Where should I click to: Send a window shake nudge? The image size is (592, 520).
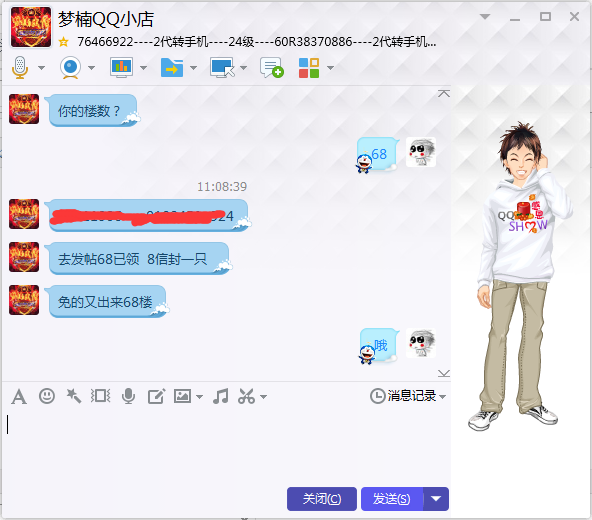(x=100, y=396)
